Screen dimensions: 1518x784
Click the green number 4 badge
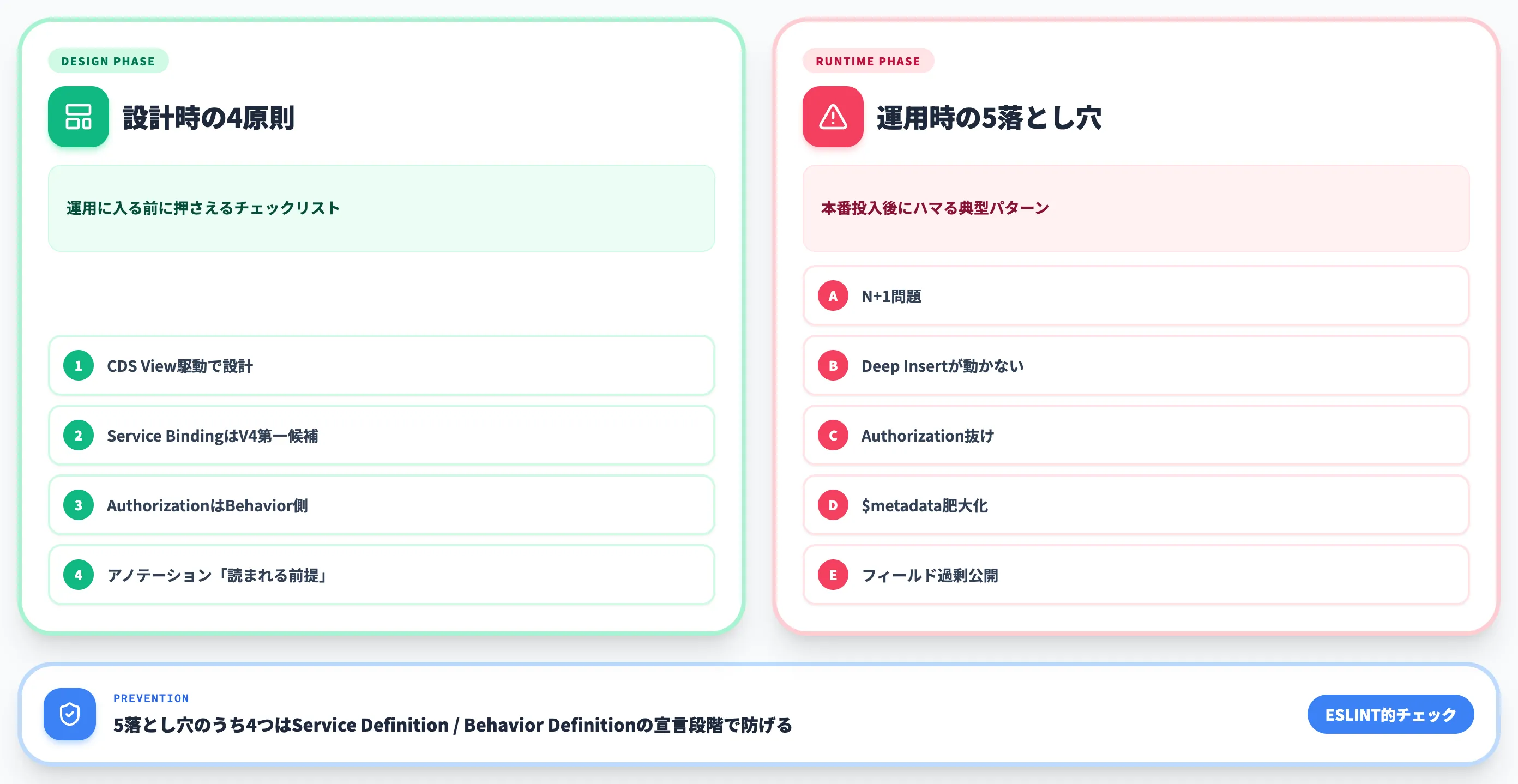coord(79,575)
